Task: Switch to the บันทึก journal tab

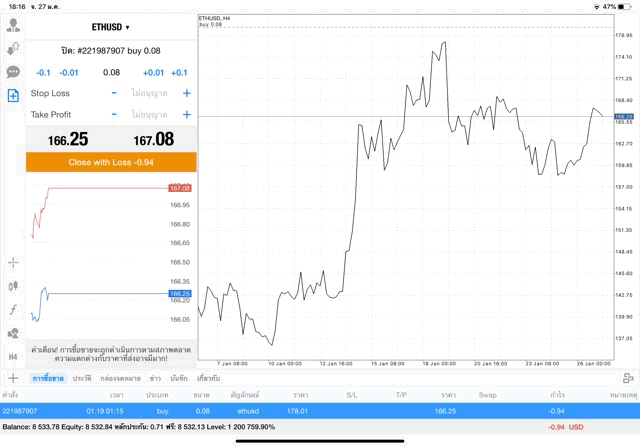Action: [x=179, y=378]
